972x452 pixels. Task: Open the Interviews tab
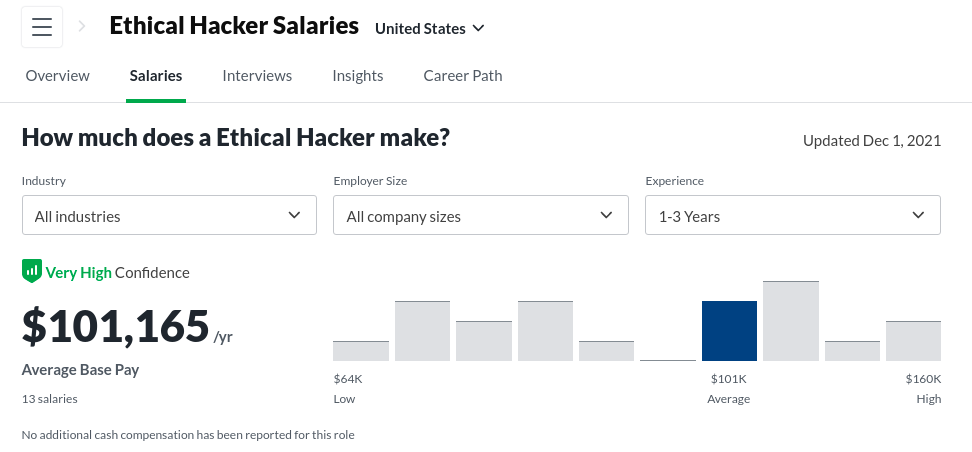(257, 75)
